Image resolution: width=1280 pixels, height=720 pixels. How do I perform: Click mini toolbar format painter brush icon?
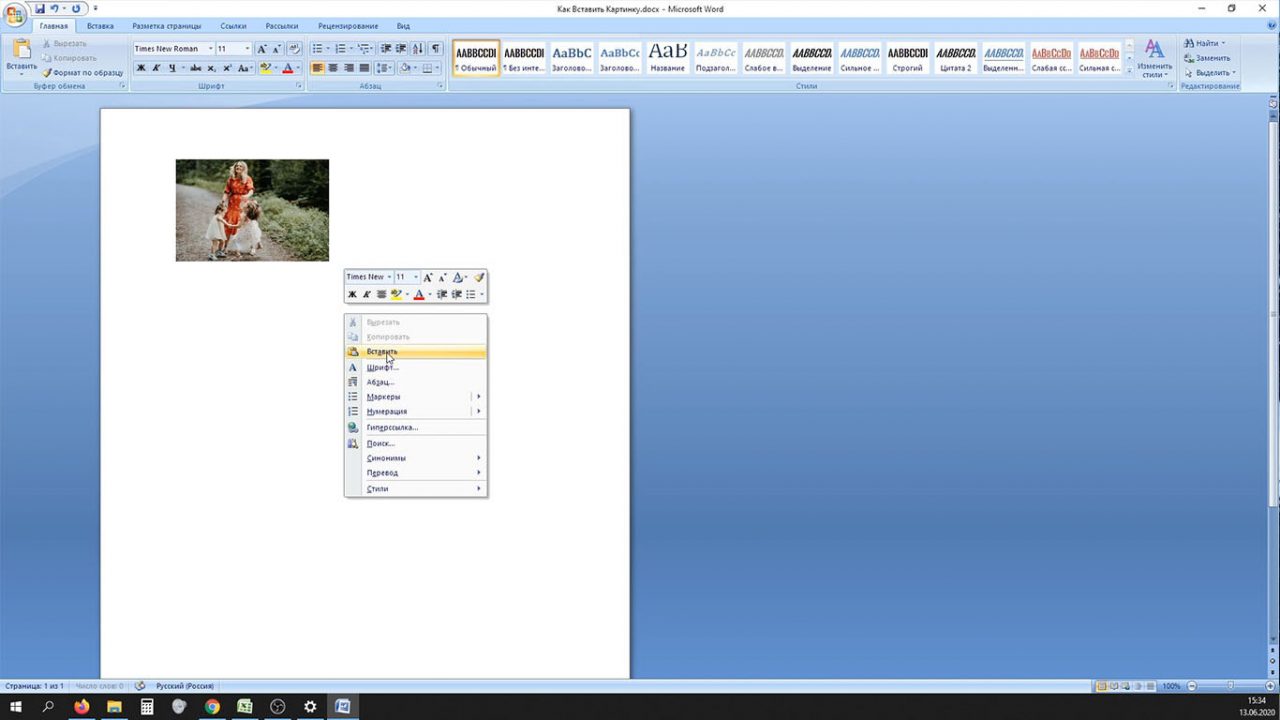pos(479,277)
